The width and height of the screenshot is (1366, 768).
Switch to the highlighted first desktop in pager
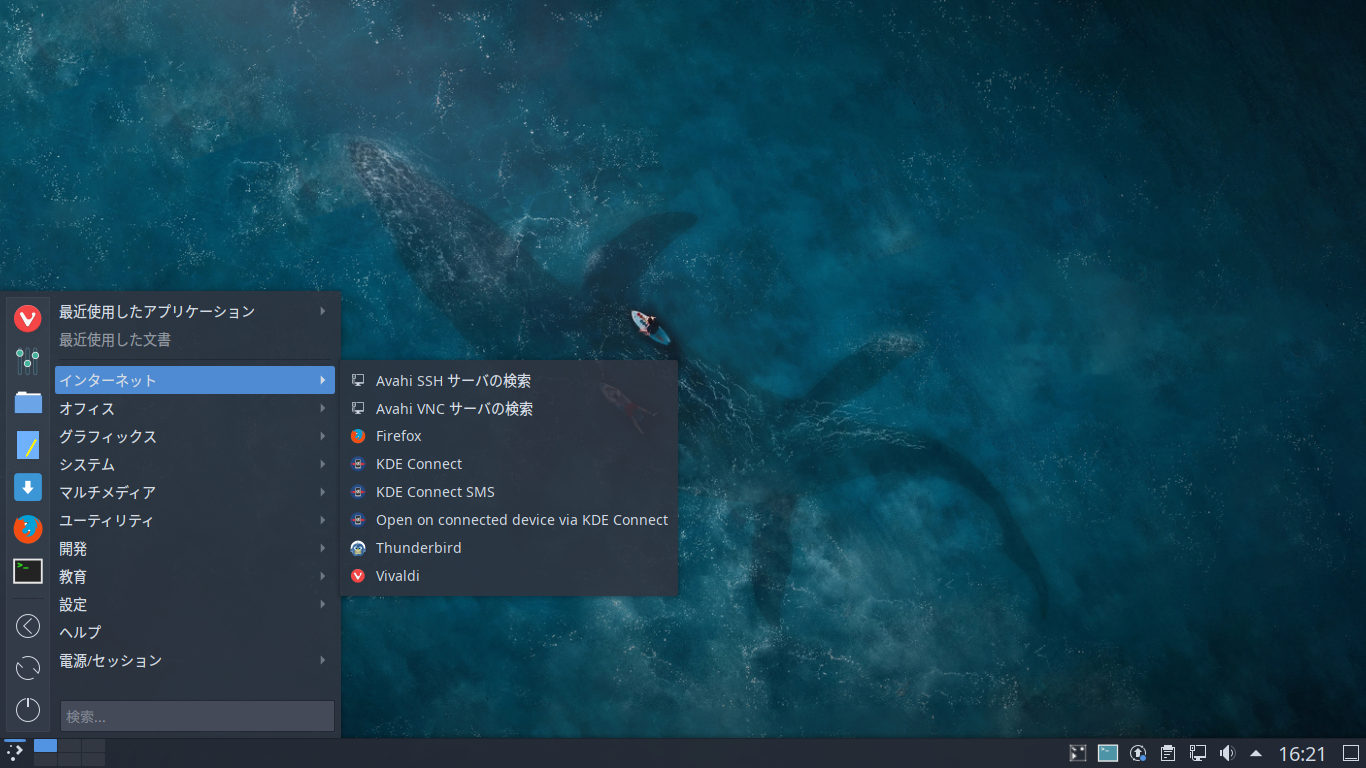[x=45, y=746]
